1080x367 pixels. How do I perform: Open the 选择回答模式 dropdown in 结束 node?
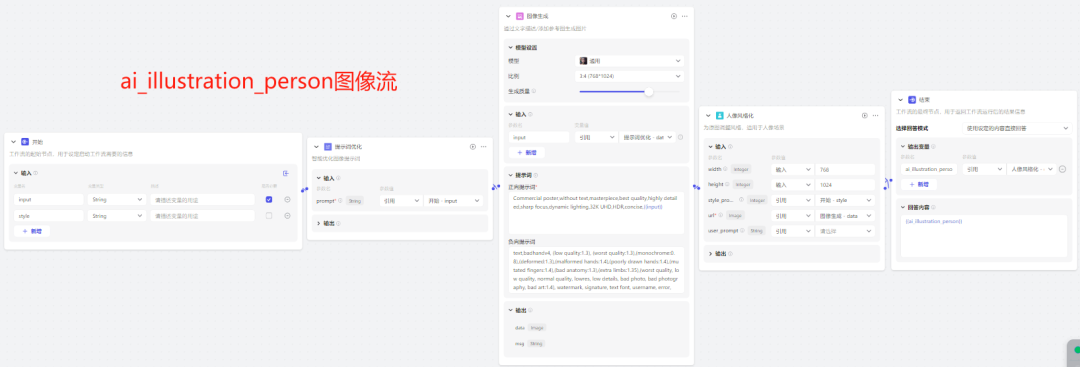pyautogui.click(x=1017, y=128)
